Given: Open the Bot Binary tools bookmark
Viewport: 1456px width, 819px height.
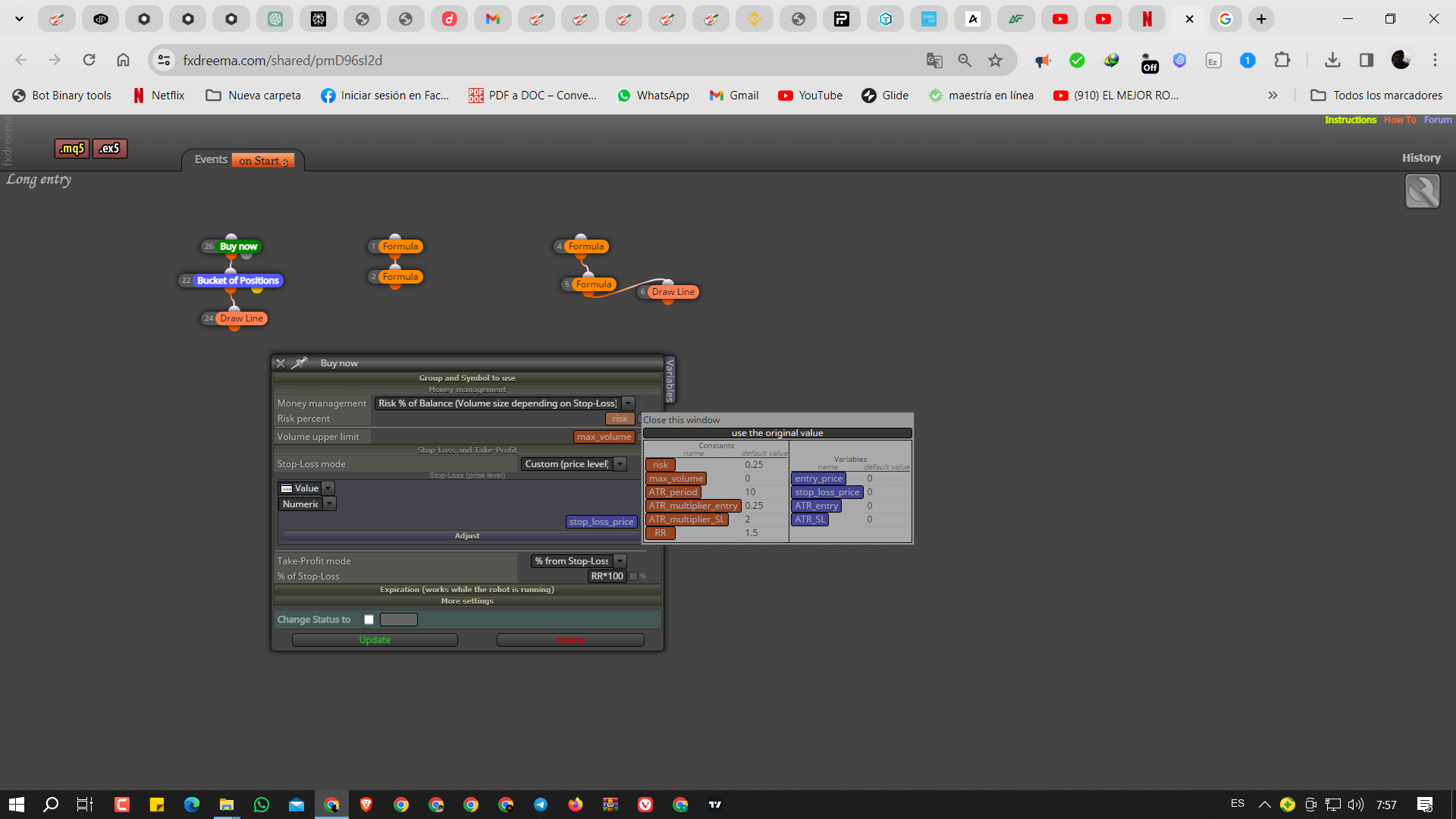Looking at the screenshot, I should tap(62, 96).
